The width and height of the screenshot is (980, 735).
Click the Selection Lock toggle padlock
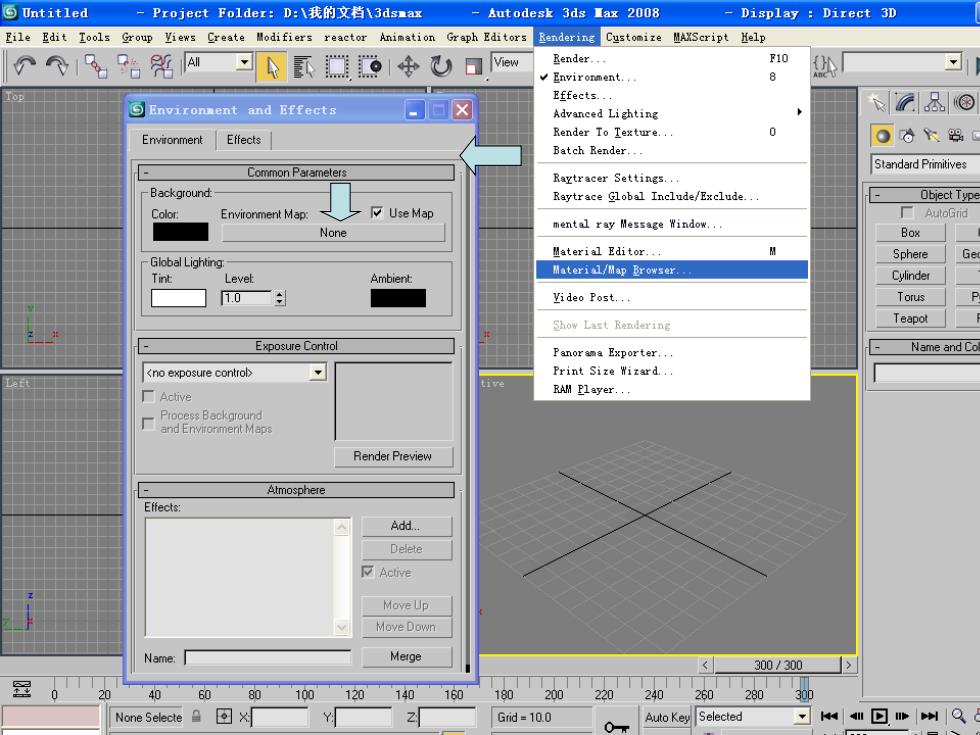pos(196,716)
